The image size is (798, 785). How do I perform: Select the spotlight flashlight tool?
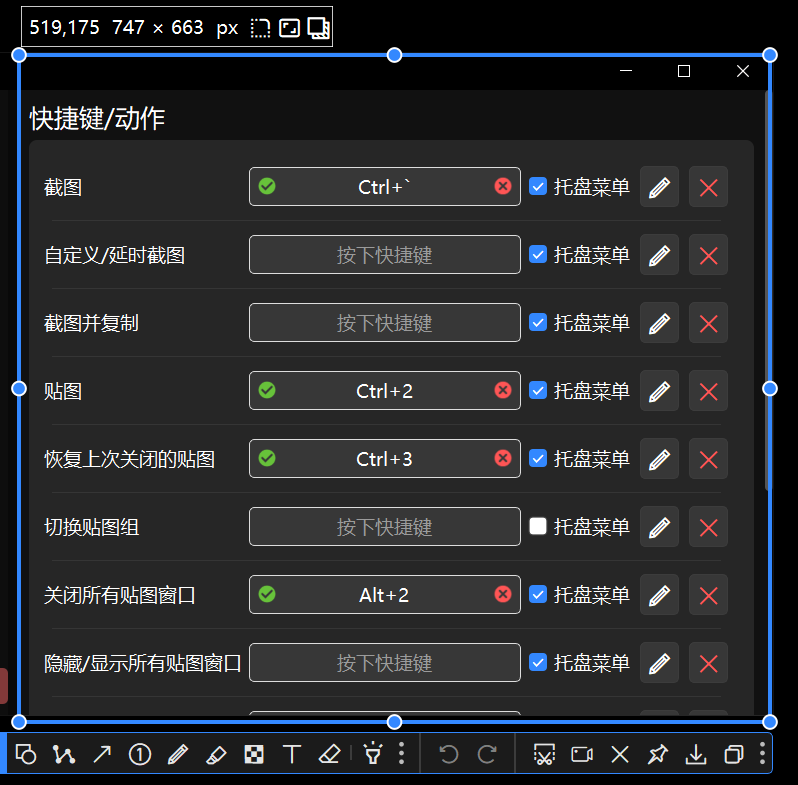(x=373, y=754)
